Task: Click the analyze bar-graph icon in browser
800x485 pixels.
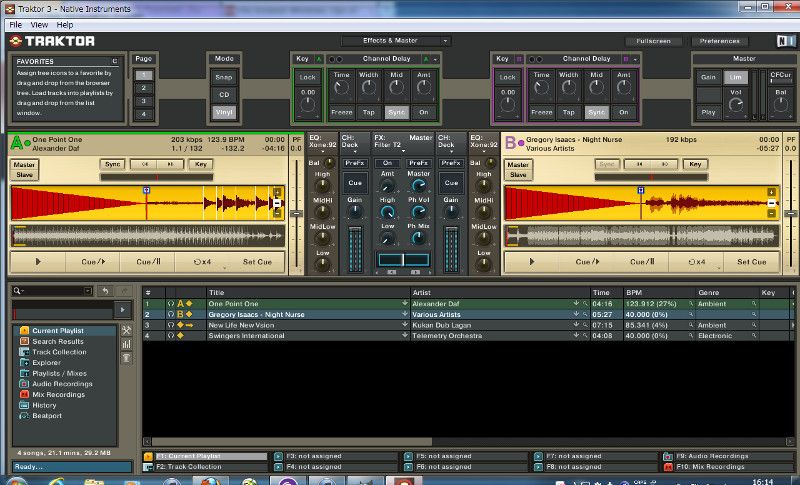Action: 126,344
